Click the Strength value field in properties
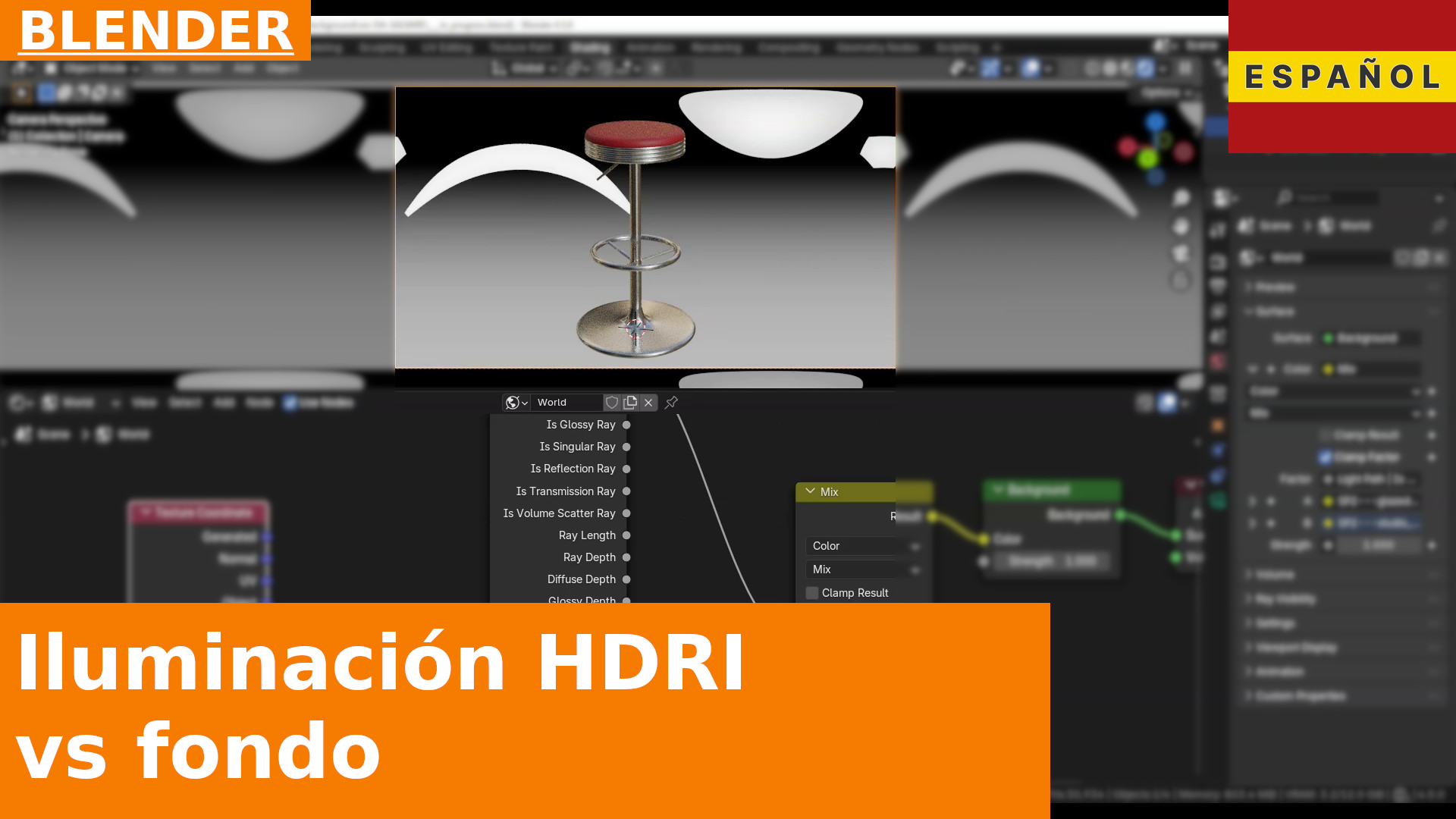 [1379, 545]
